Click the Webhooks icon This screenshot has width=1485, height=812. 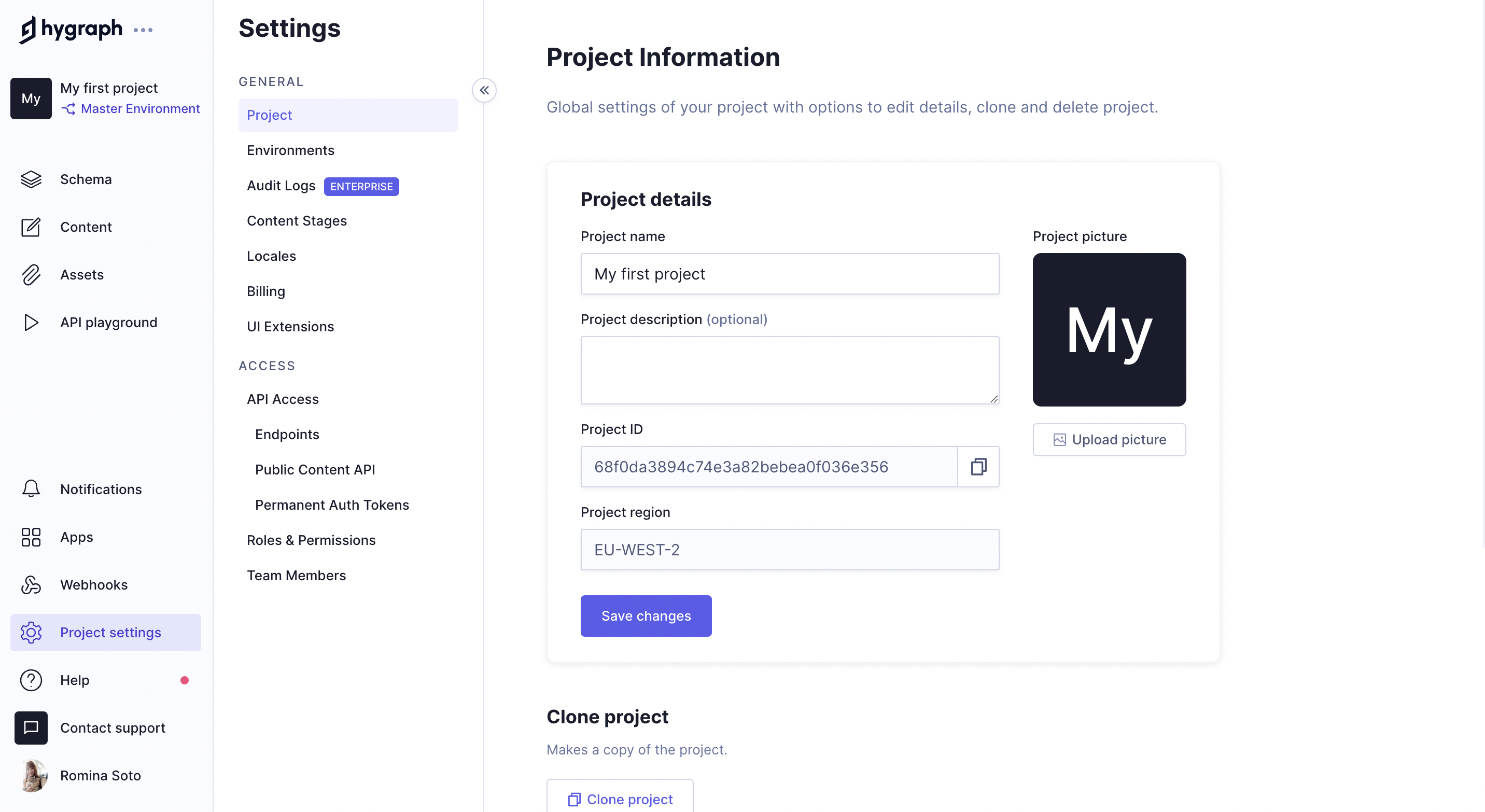(x=31, y=585)
